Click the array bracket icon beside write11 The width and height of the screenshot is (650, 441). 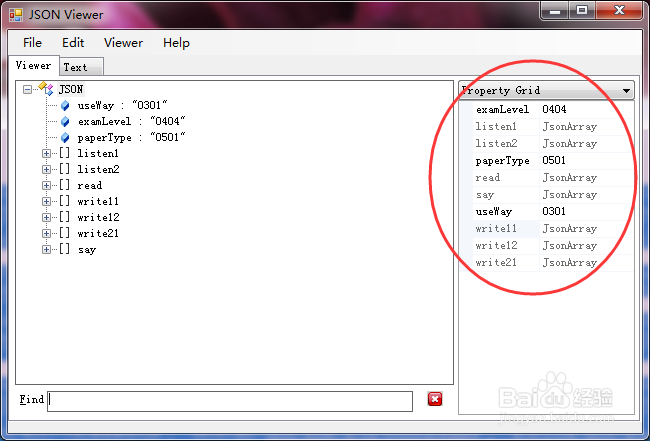click(64, 201)
